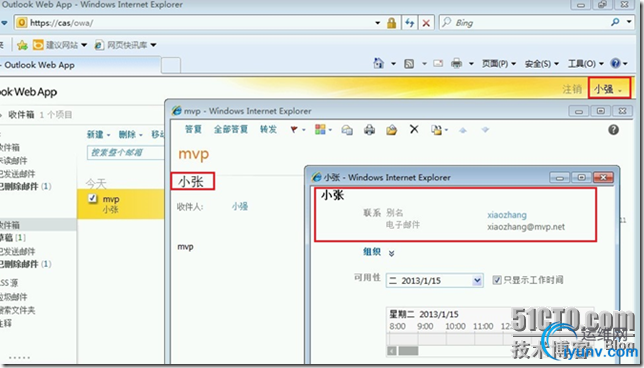Toggle 只显示工作时间 checkbox

497,280
